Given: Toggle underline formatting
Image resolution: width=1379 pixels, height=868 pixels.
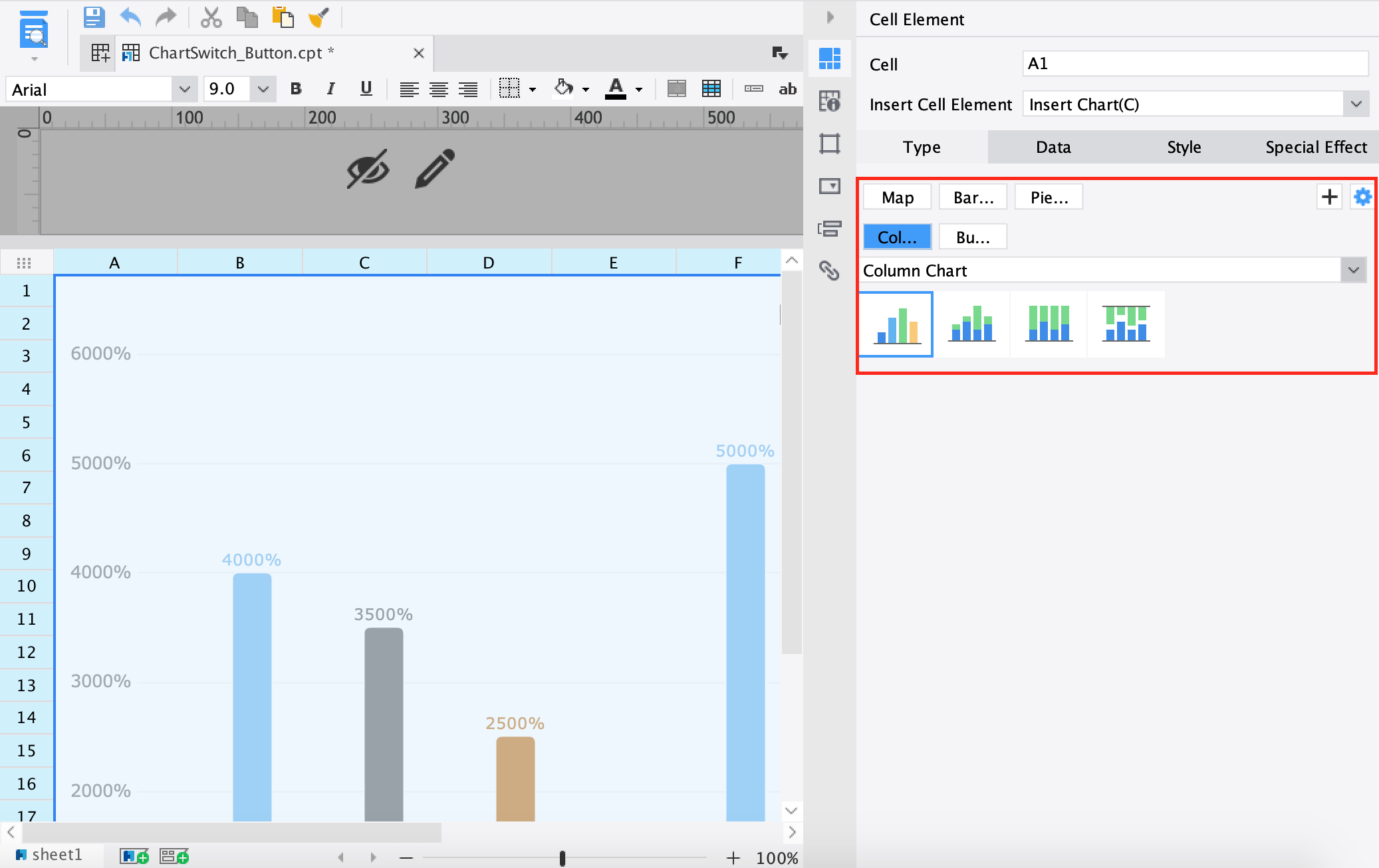Looking at the screenshot, I should (x=366, y=89).
